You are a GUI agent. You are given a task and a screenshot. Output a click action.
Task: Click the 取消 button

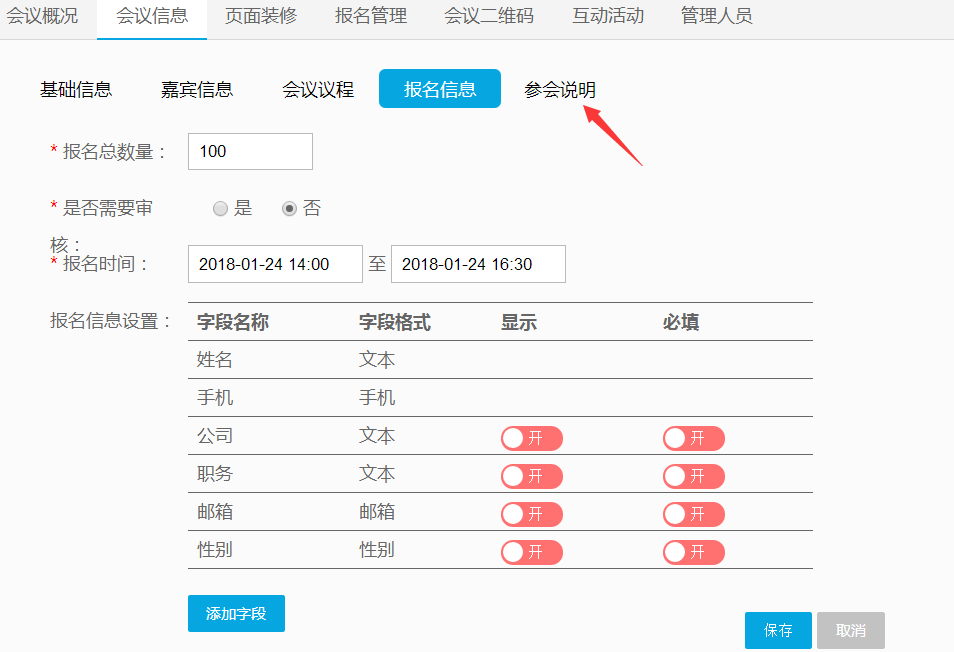click(x=851, y=630)
